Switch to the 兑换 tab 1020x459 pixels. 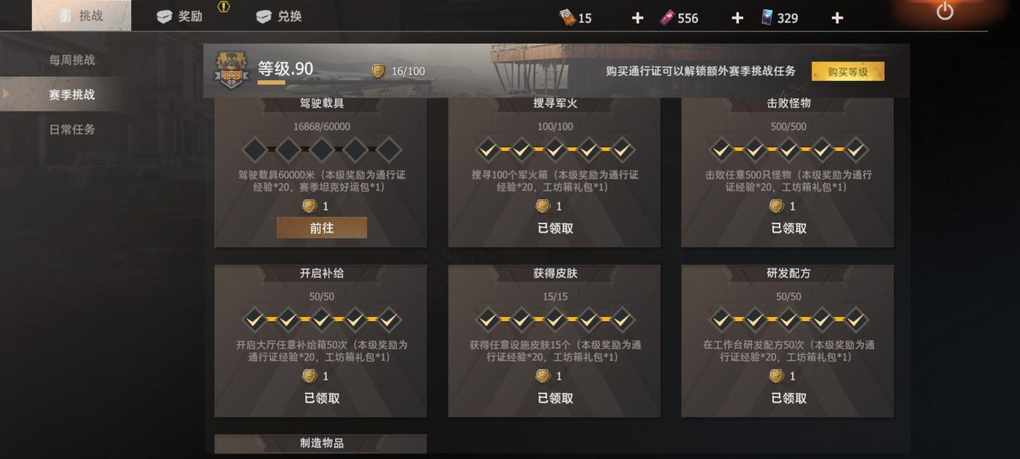click(279, 17)
